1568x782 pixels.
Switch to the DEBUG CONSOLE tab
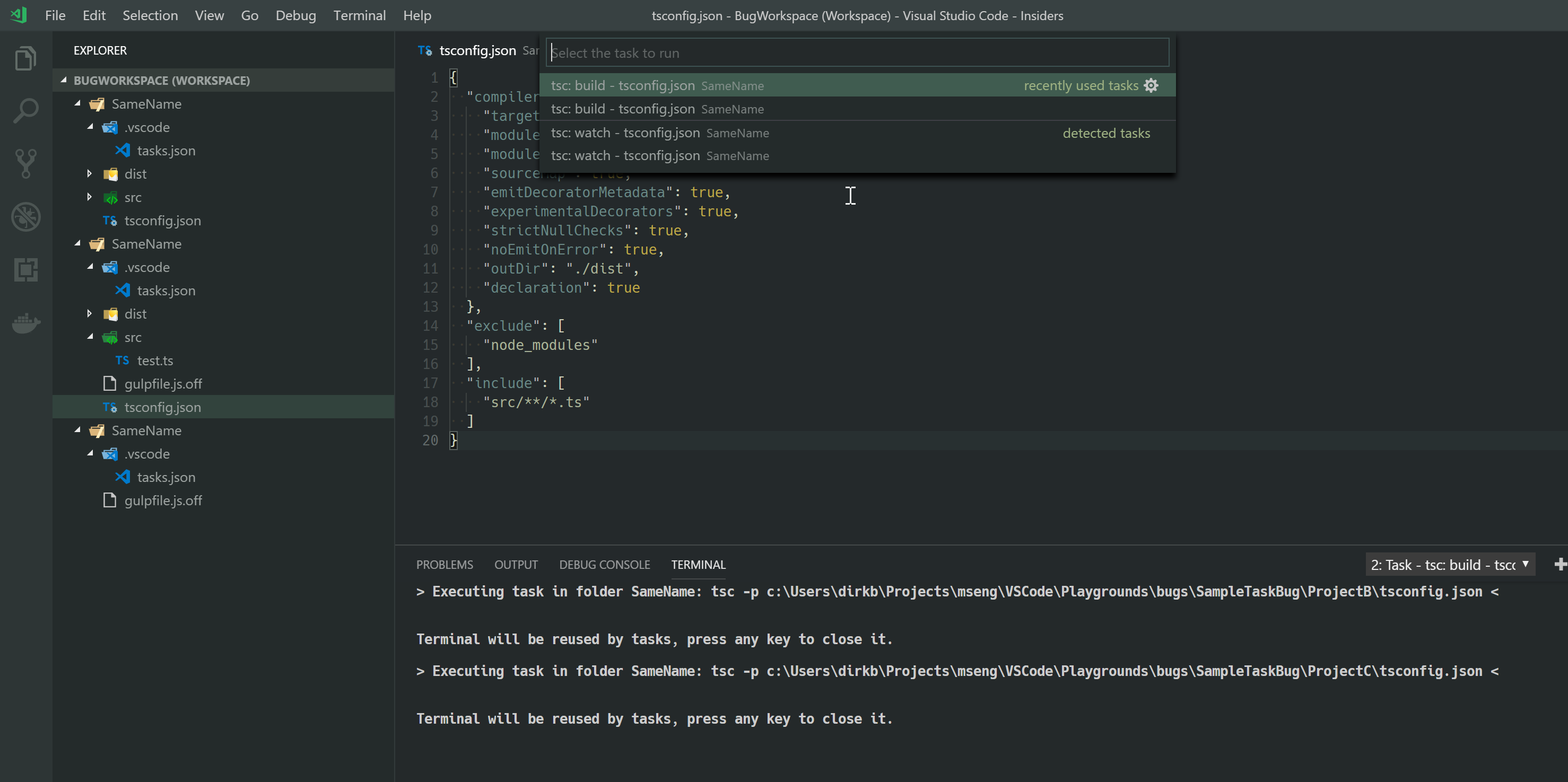tap(604, 564)
